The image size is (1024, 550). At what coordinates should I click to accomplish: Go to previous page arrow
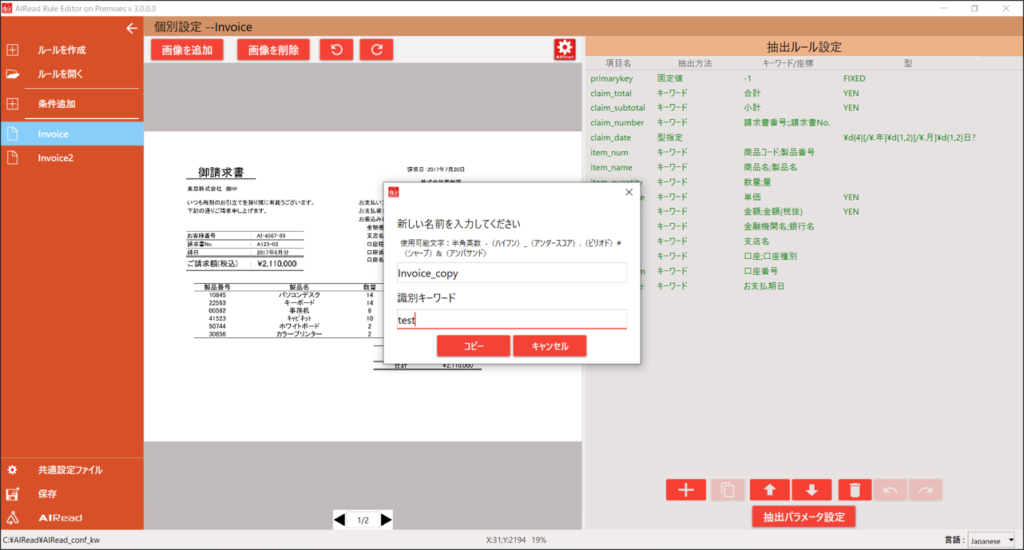click(x=340, y=520)
